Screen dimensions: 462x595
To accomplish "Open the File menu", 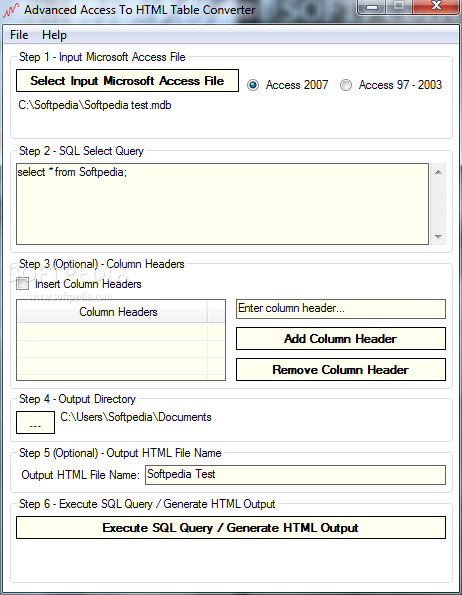I will [19, 35].
